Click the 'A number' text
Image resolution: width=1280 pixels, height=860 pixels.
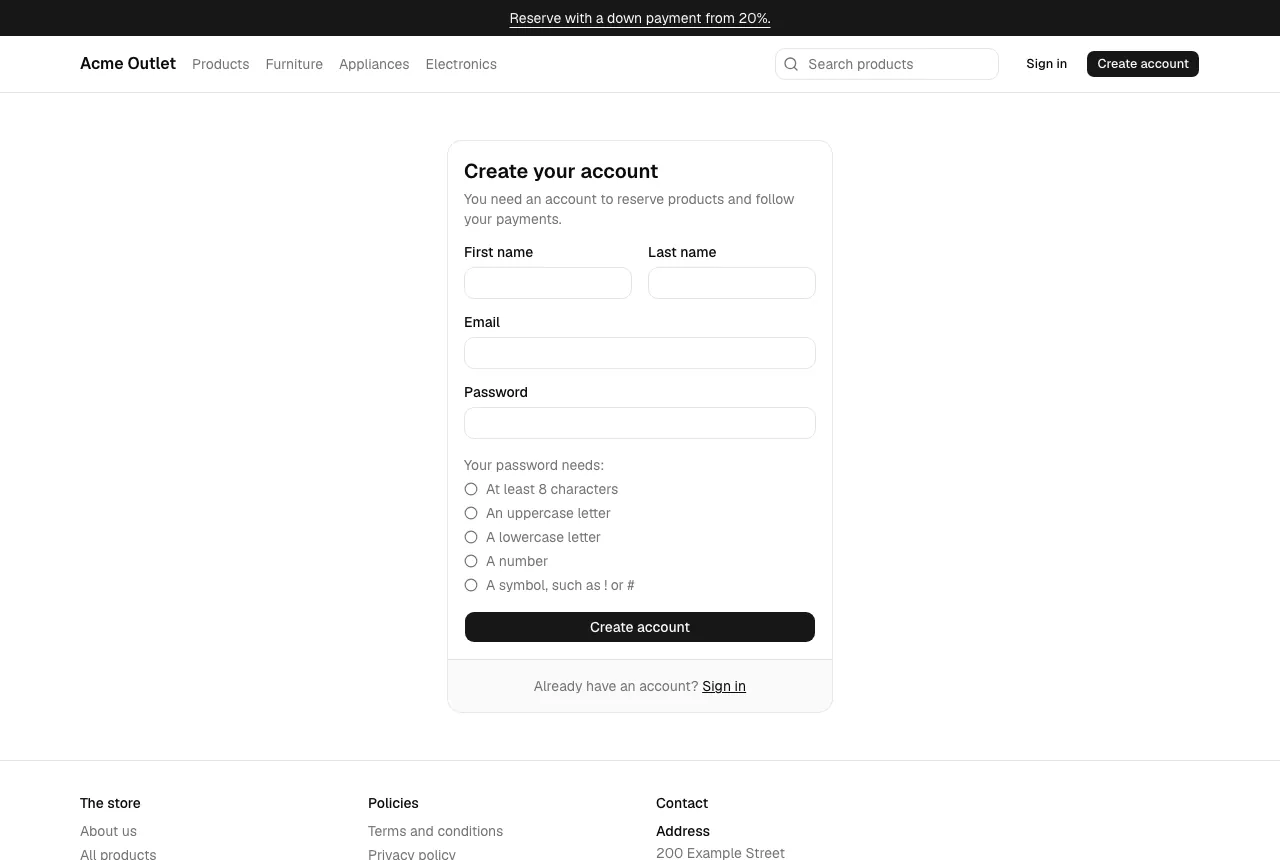(517, 561)
